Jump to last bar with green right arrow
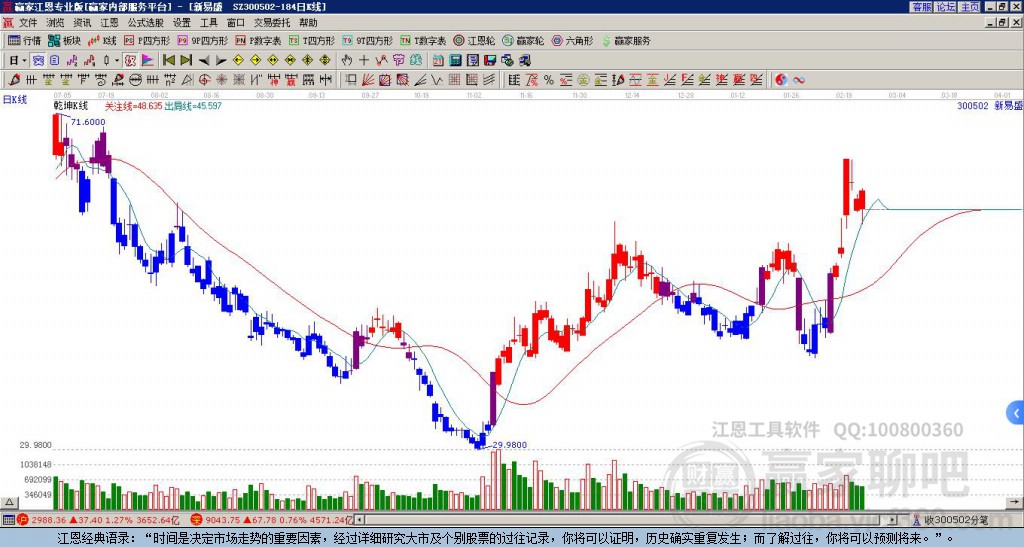Viewport: 1024px width, 548px height. pyautogui.click(x=186, y=61)
